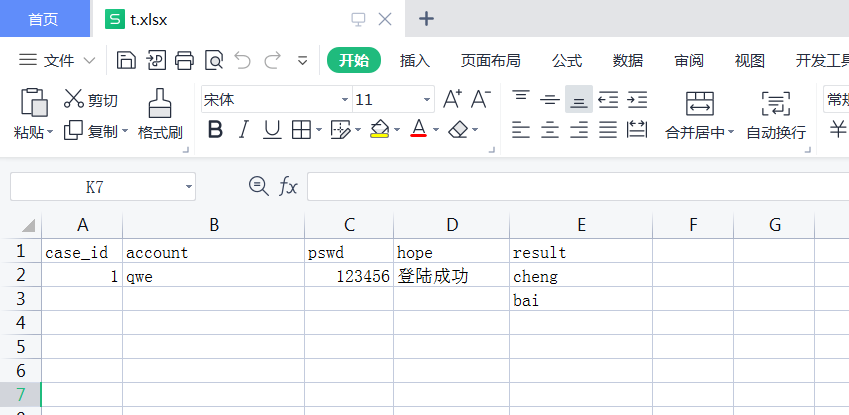
Task: Apply yellow fill color bucket
Action: coord(380,129)
